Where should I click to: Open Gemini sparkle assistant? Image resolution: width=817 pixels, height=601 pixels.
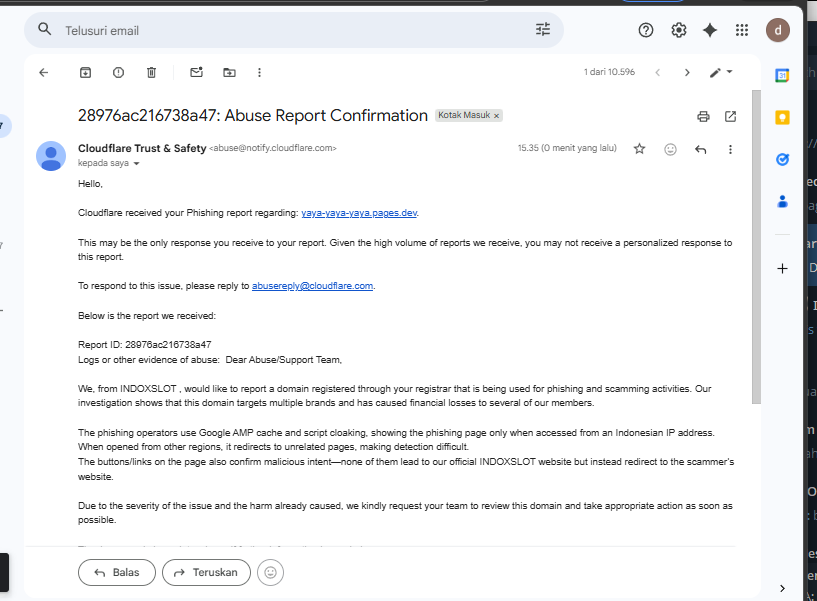[x=710, y=30]
